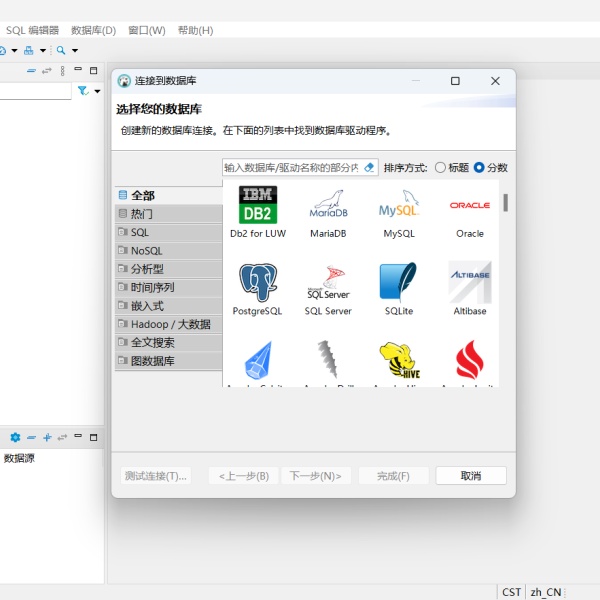This screenshot has height=600, width=600.
Task: Open the search toolbar dropdown arrow
Action: click(x=75, y=50)
